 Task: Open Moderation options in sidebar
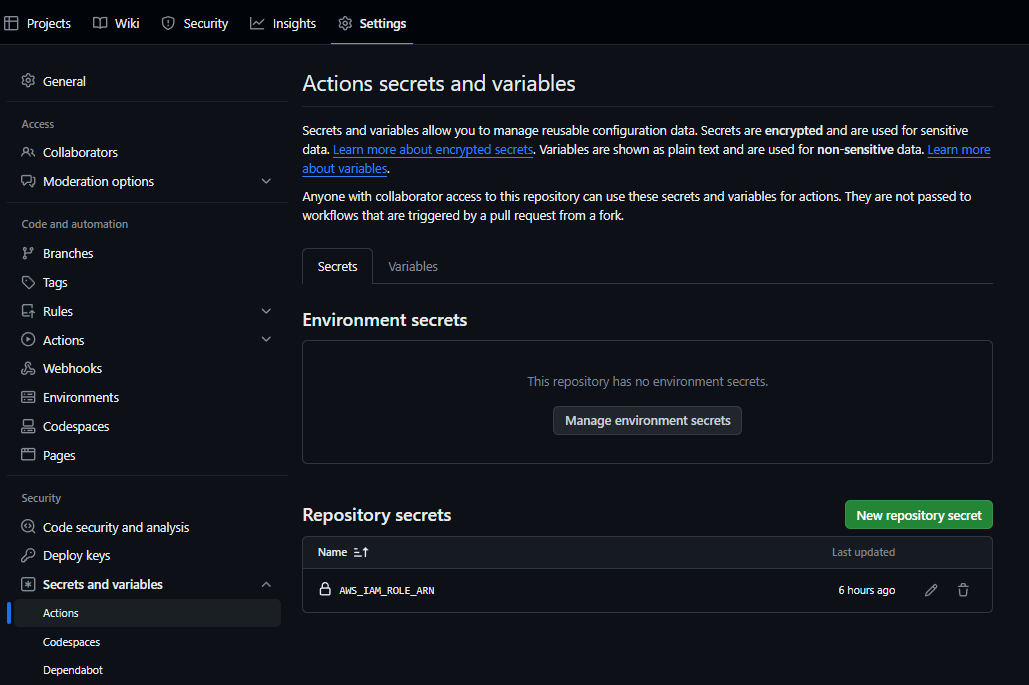98,181
